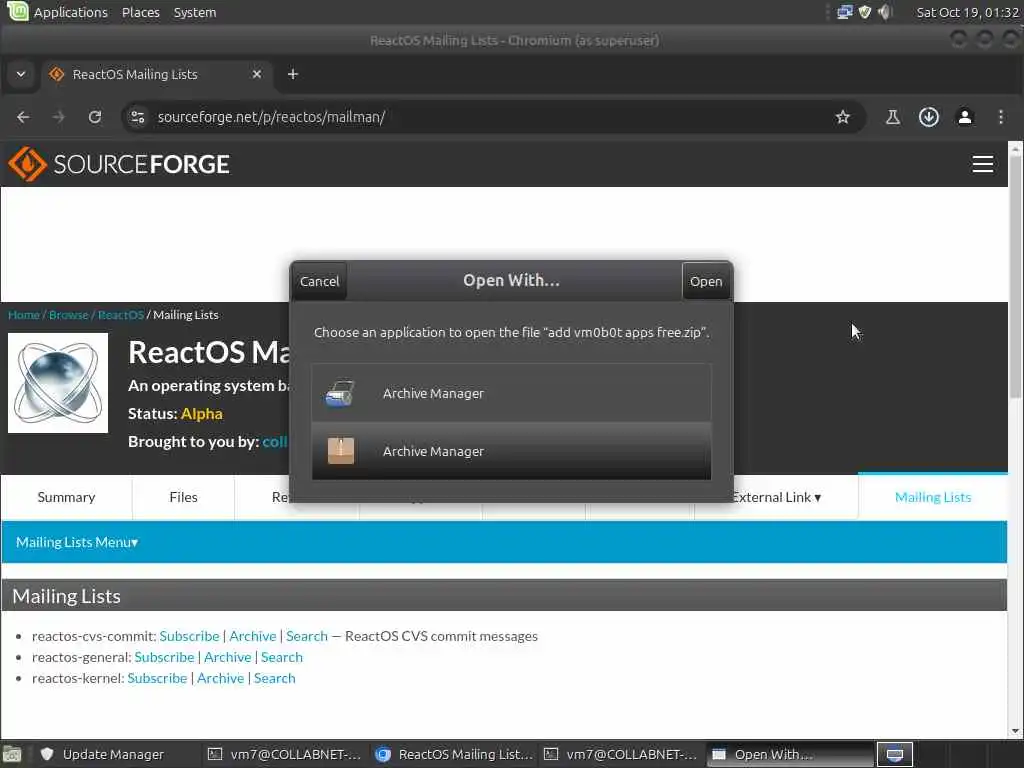Open a new tab with plus button
The image size is (1024, 768).
tap(293, 74)
